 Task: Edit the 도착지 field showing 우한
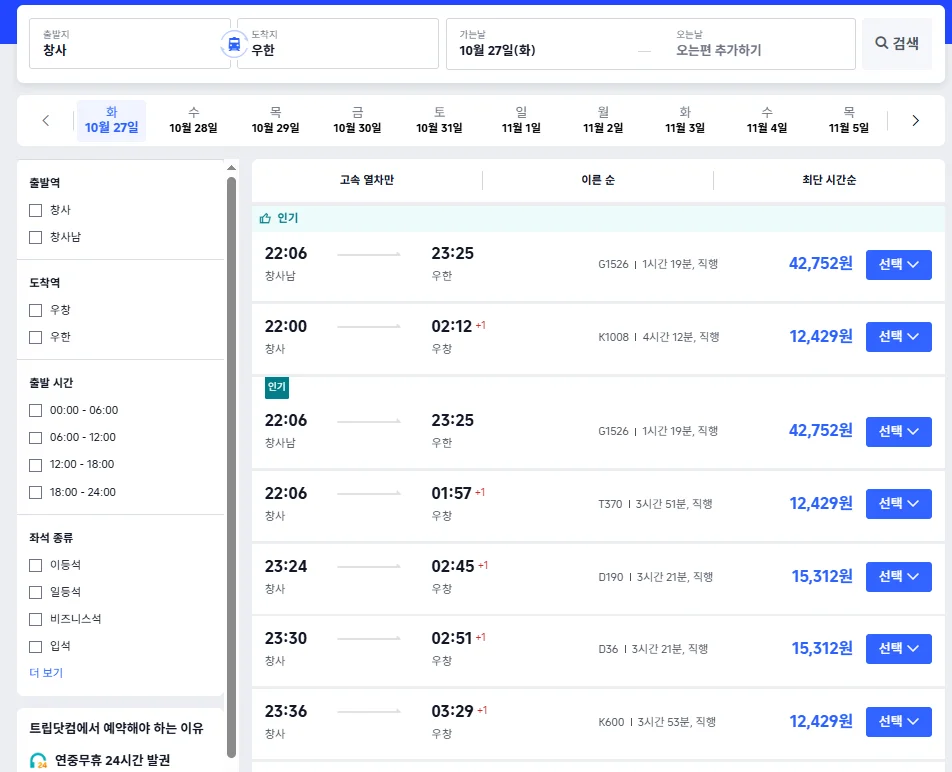[338, 44]
